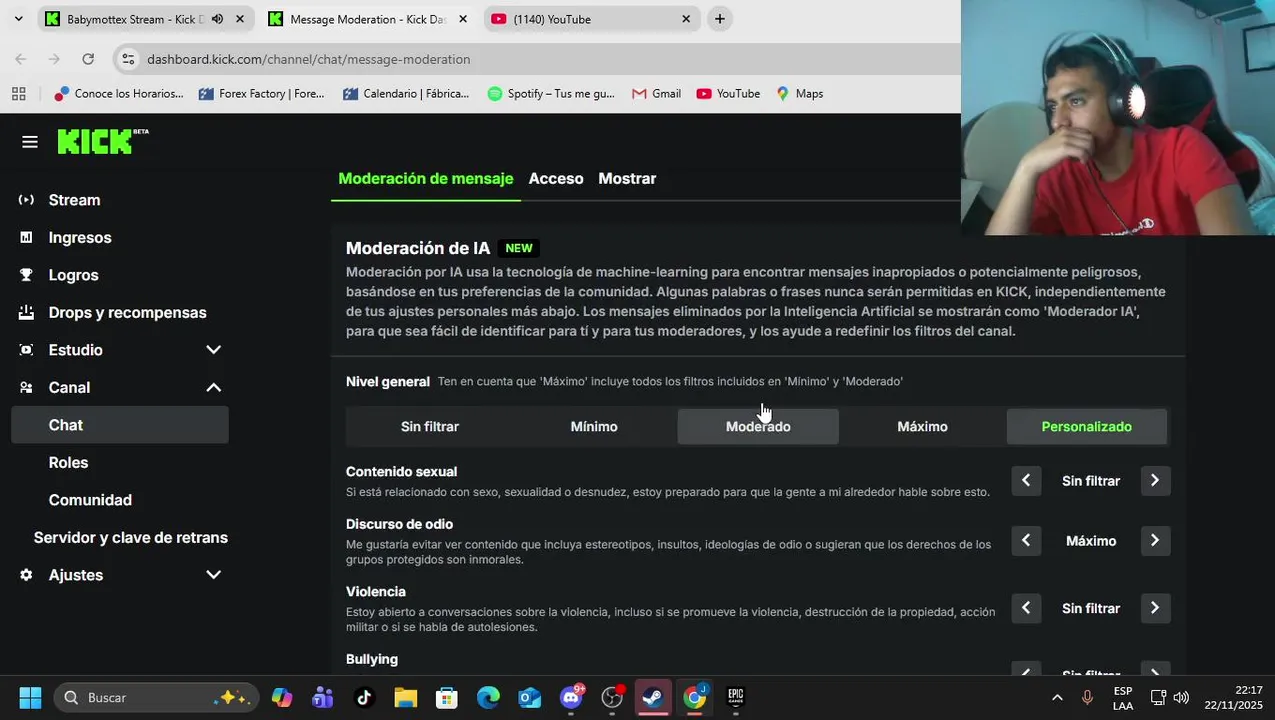Click the microphone tray icon
1275x720 pixels.
[1087, 697]
